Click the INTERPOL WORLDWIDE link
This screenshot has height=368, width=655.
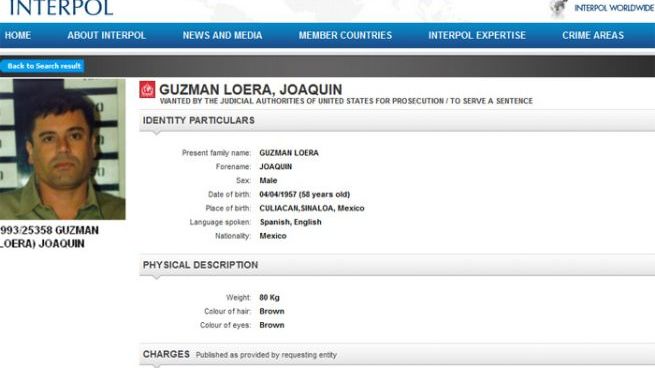[614, 8]
